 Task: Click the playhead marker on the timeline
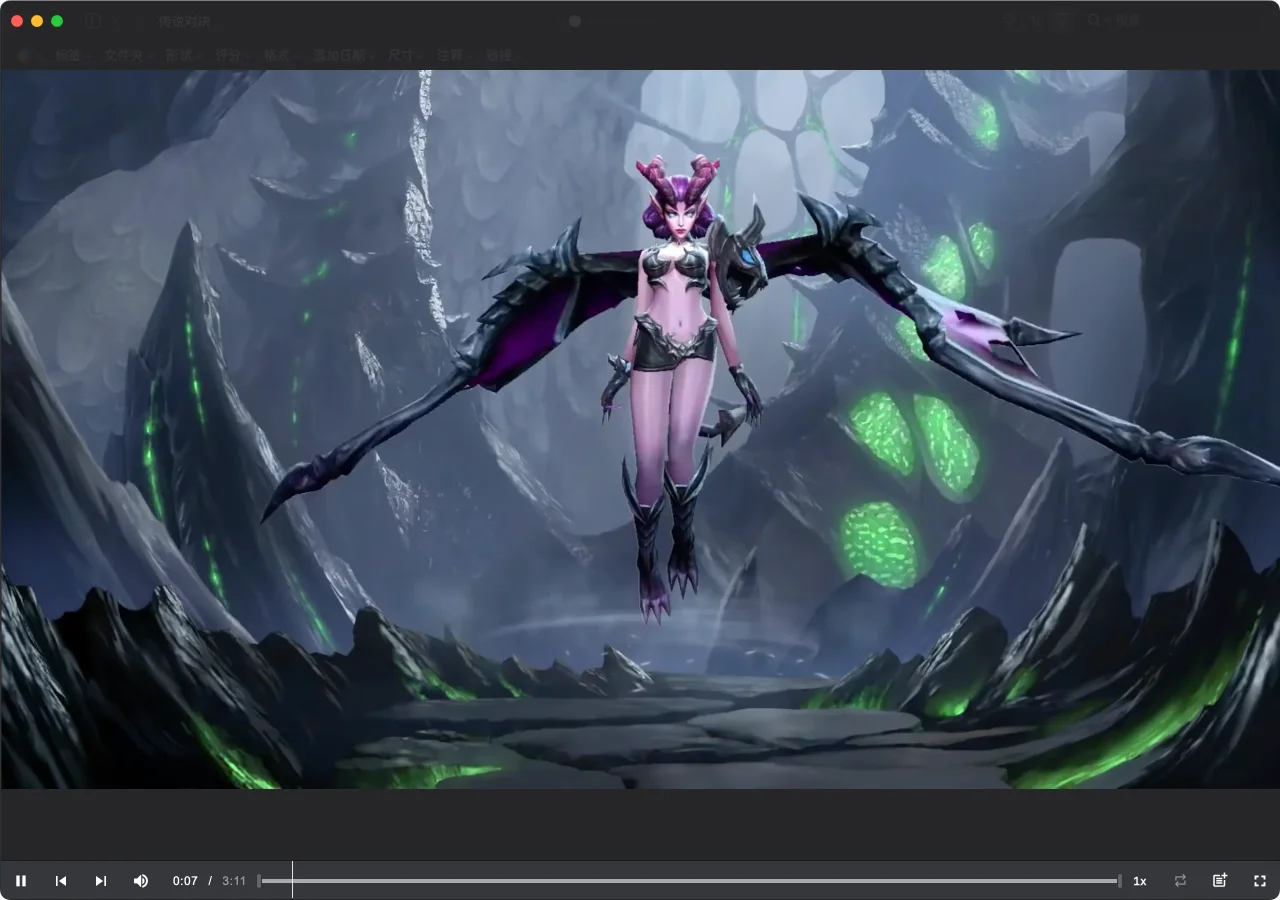click(292, 880)
